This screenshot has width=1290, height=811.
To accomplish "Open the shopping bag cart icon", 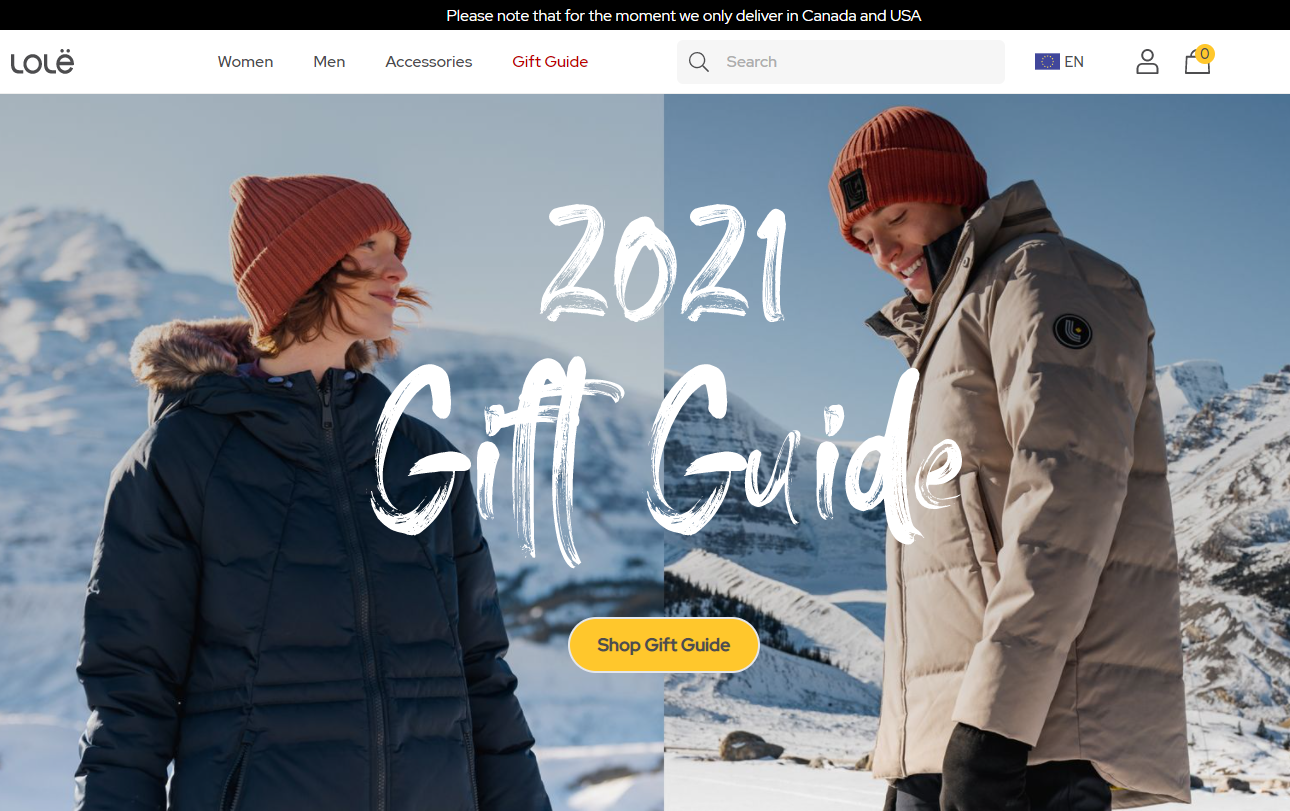I will pyautogui.click(x=1197, y=63).
